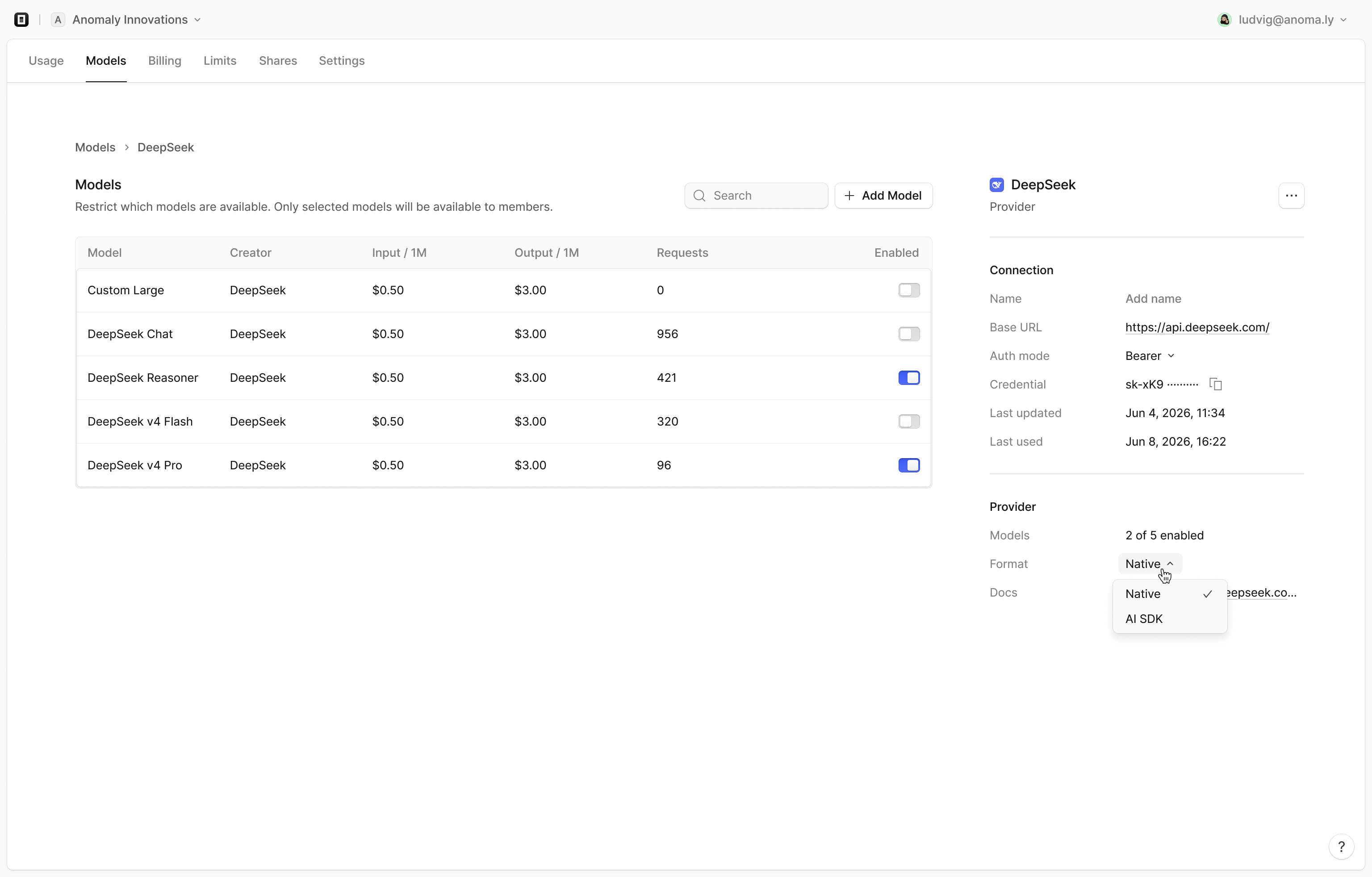Image resolution: width=1372 pixels, height=877 pixels.
Task: Open the help question mark button
Action: [x=1341, y=846]
